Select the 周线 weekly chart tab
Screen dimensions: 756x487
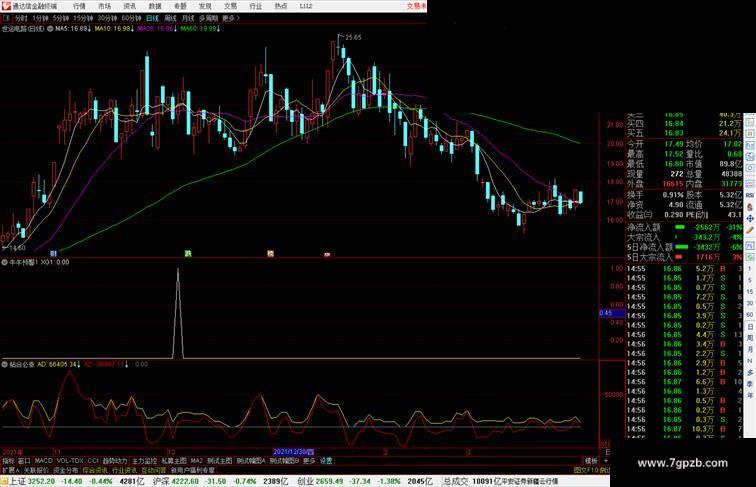click(x=170, y=18)
